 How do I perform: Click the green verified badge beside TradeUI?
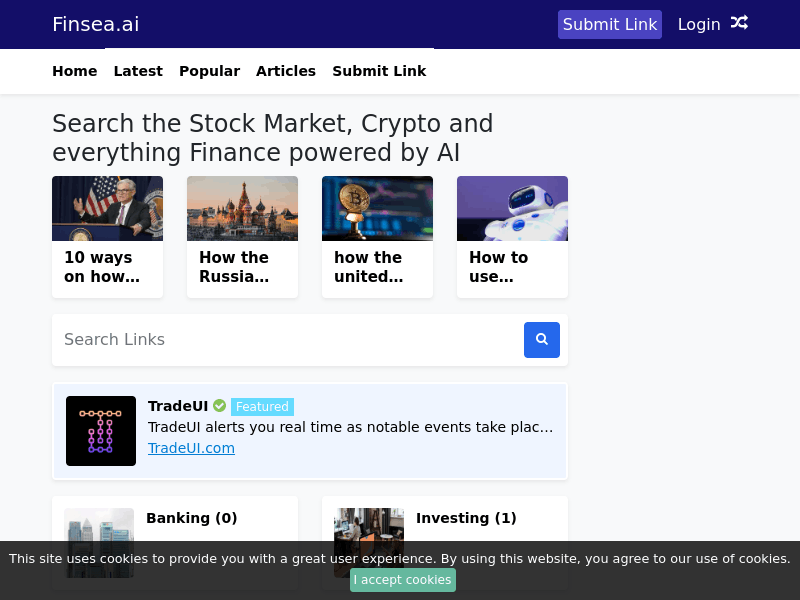219,406
